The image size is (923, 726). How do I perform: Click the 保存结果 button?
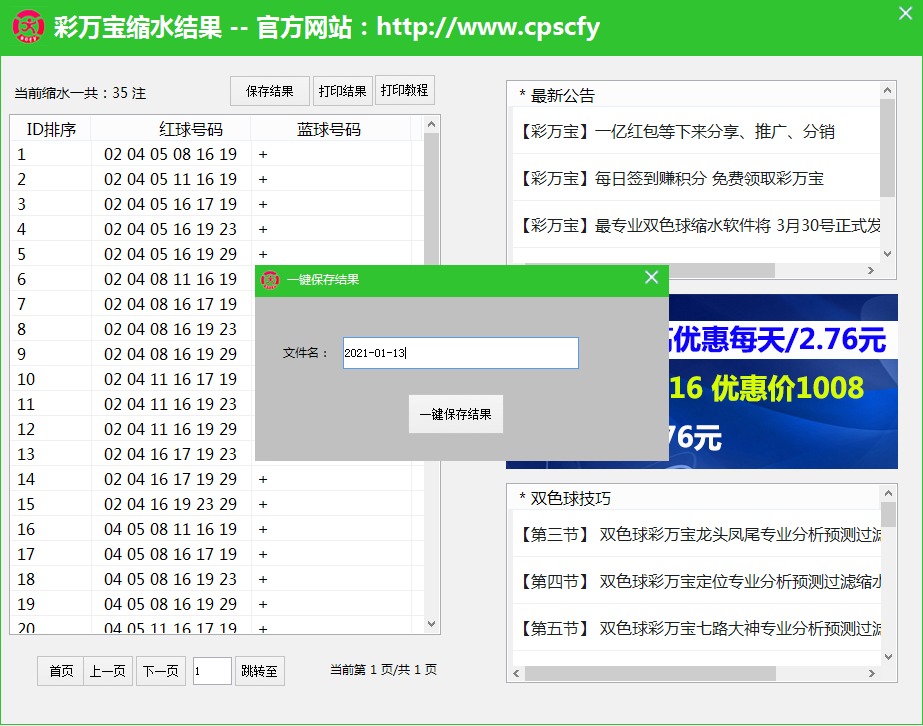click(270, 91)
